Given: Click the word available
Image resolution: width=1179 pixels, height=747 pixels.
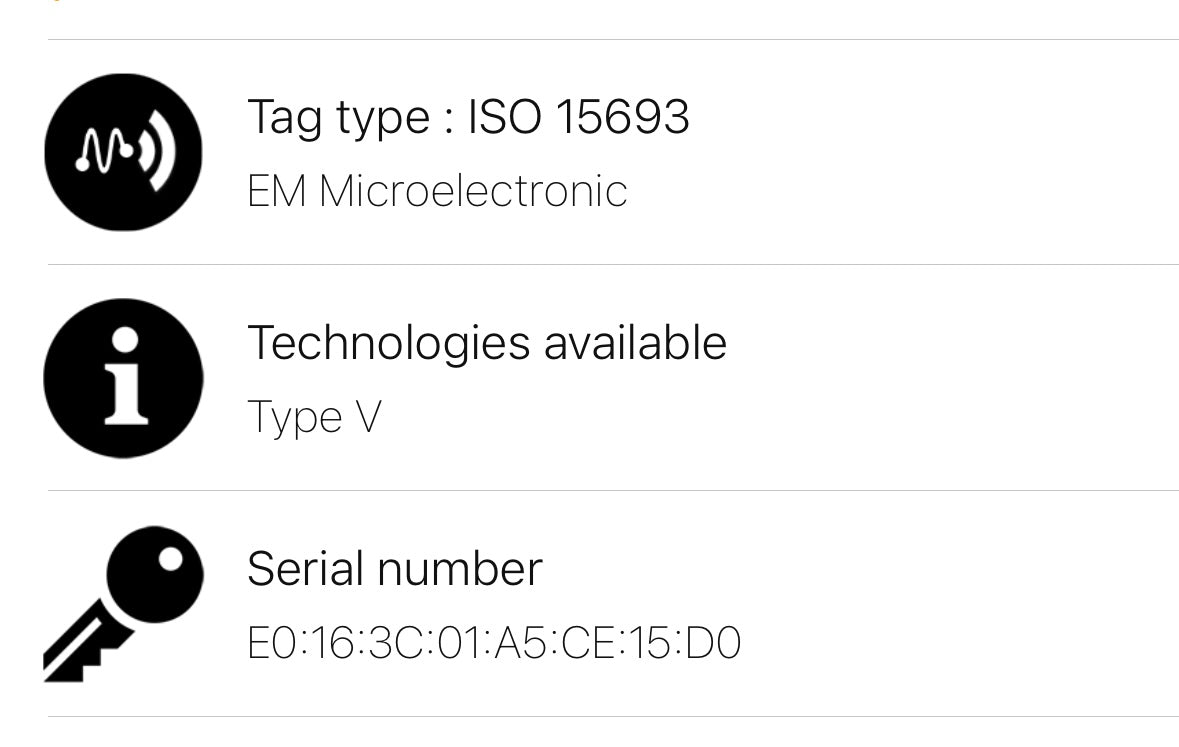Looking at the screenshot, I should pyautogui.click(x=635, y=343).
